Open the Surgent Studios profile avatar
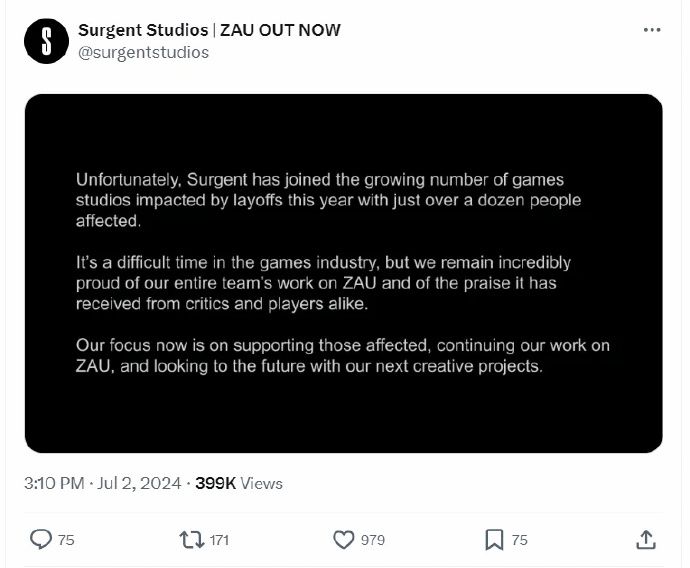The width and height of the screenshot is (690, 568). click(x=46, y=41)
